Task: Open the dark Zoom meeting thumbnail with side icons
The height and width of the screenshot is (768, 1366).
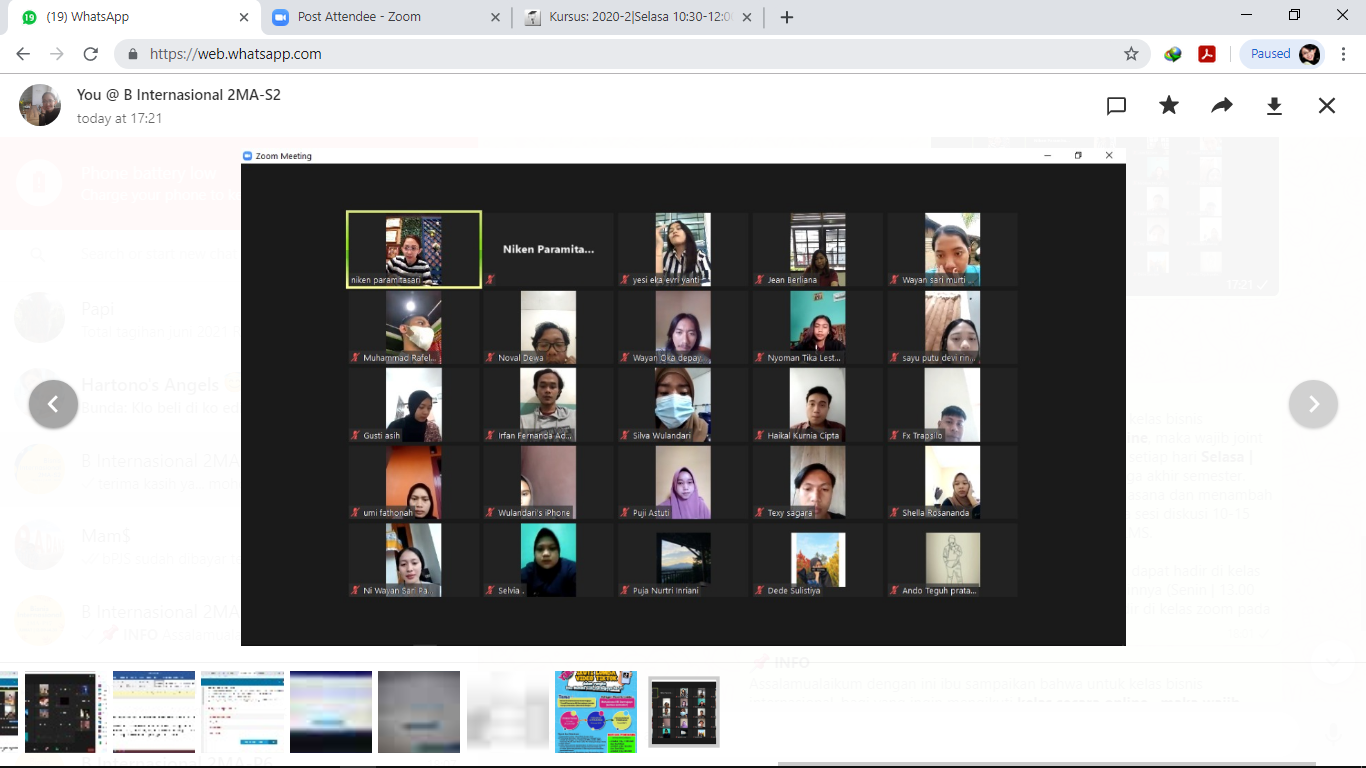Action: pos(60,712)
